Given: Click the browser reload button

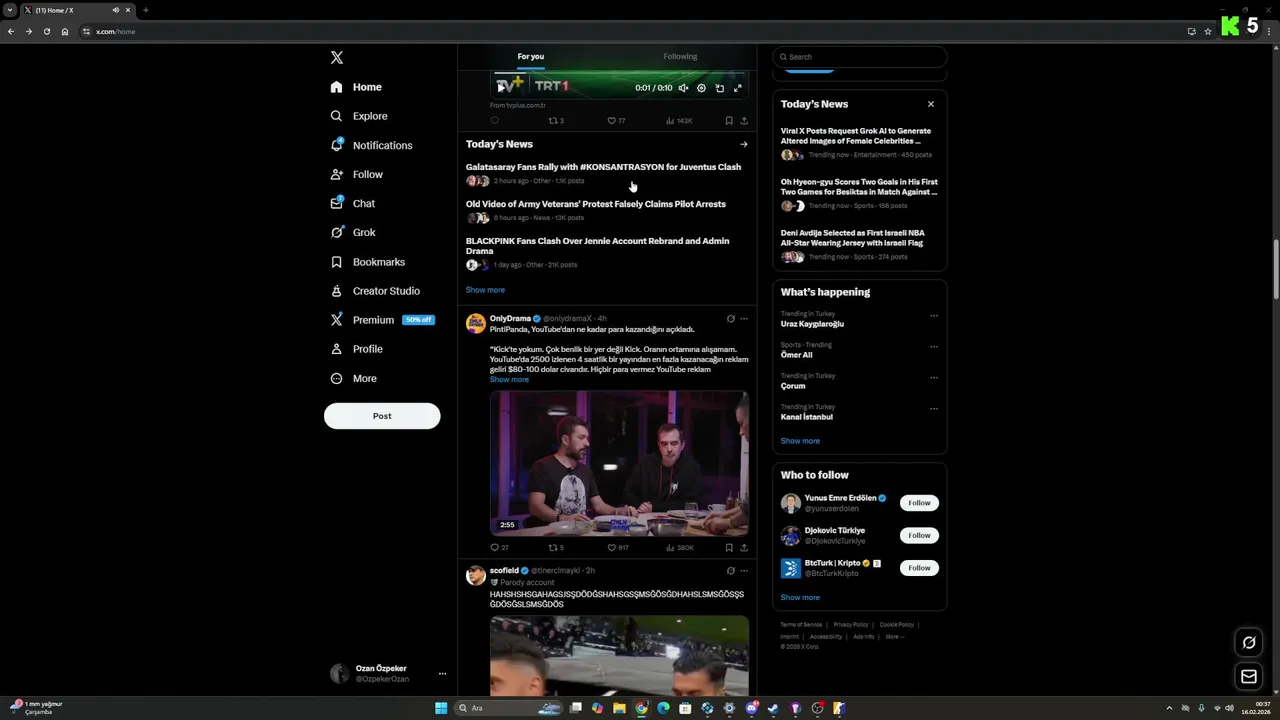Looking at the screenshot, I should [x=46, y=31].
